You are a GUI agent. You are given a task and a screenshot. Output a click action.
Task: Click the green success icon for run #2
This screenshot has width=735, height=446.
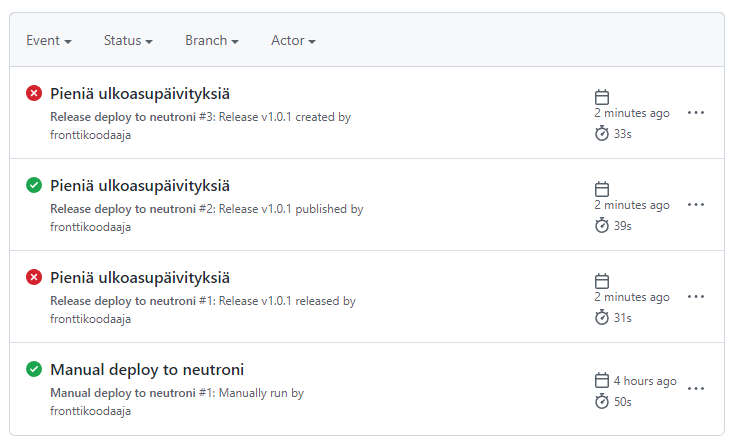point(34,185)
